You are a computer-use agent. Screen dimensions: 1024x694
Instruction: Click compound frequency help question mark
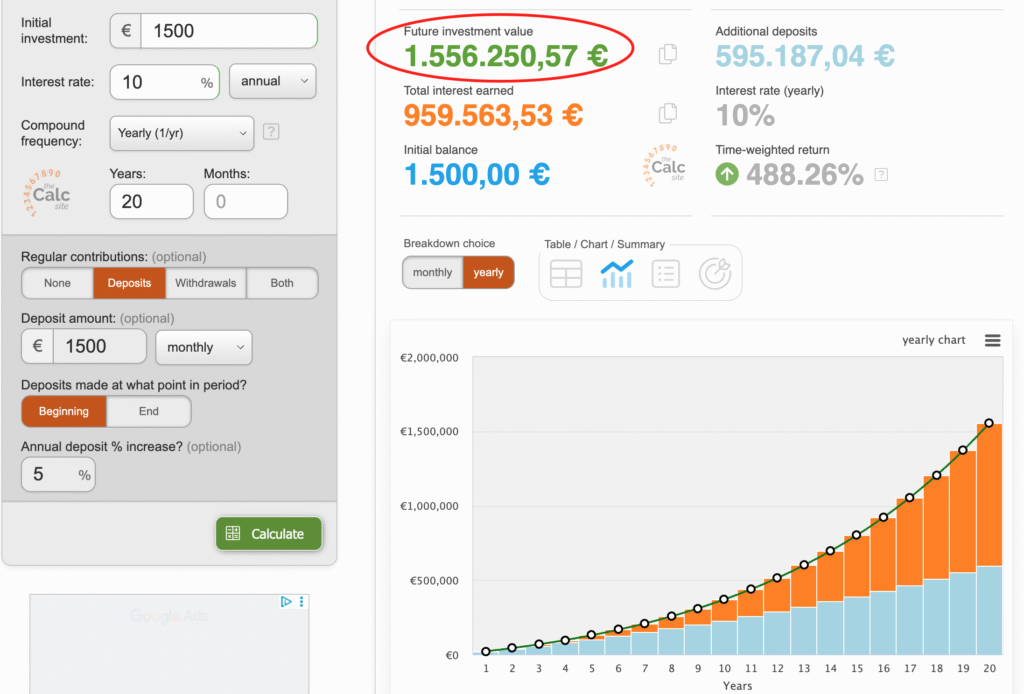(x=270, y=132)
